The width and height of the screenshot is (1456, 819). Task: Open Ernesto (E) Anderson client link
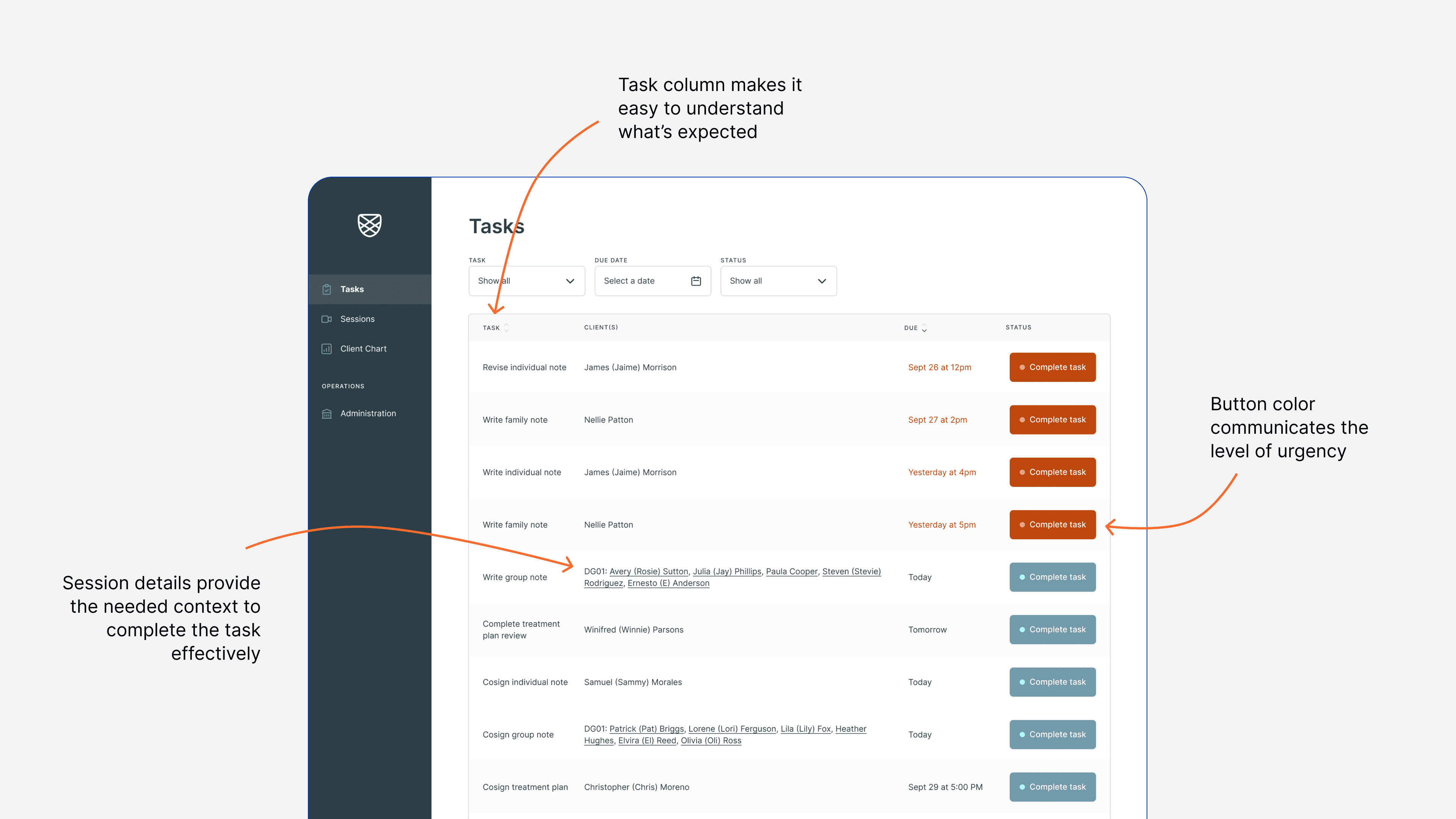pos(668,583)
